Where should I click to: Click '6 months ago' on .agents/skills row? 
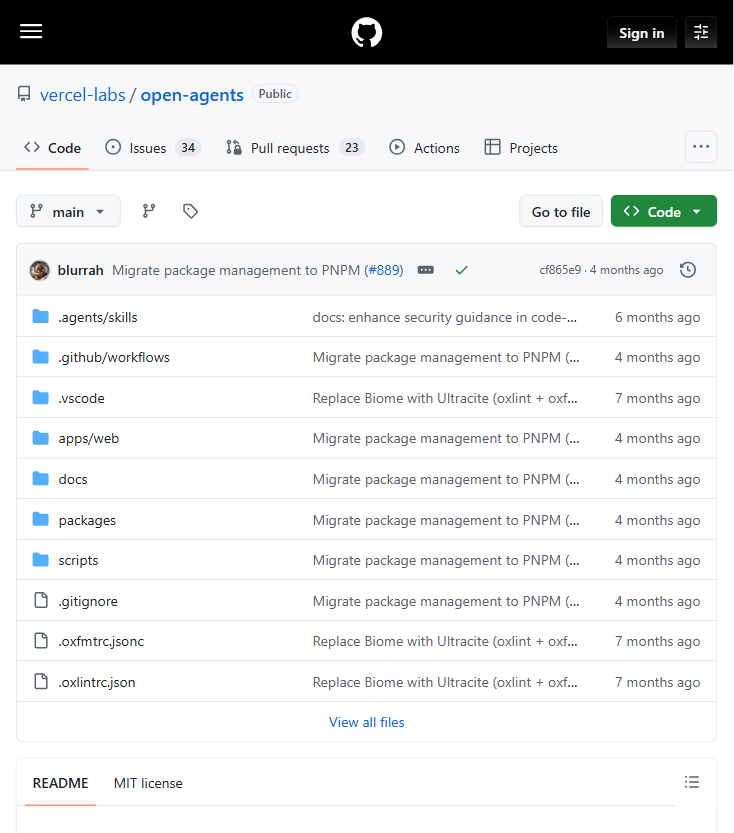(x=658, y=317)
